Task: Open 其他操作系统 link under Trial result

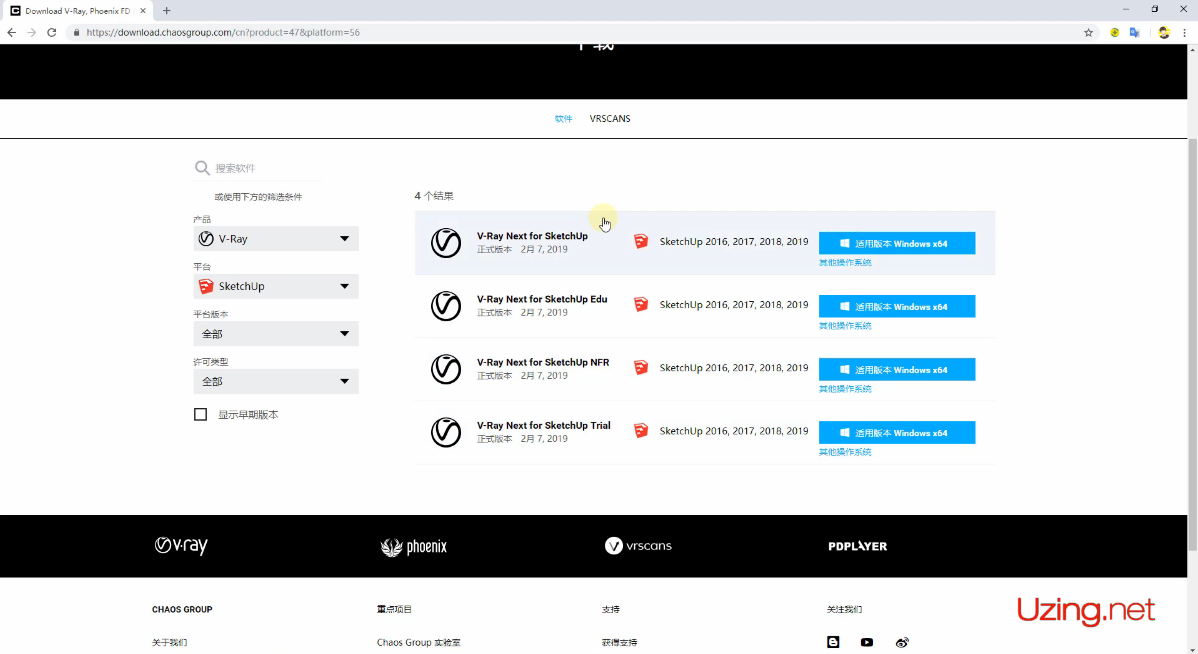Action: pyautogui.click(x=845, y=452)
